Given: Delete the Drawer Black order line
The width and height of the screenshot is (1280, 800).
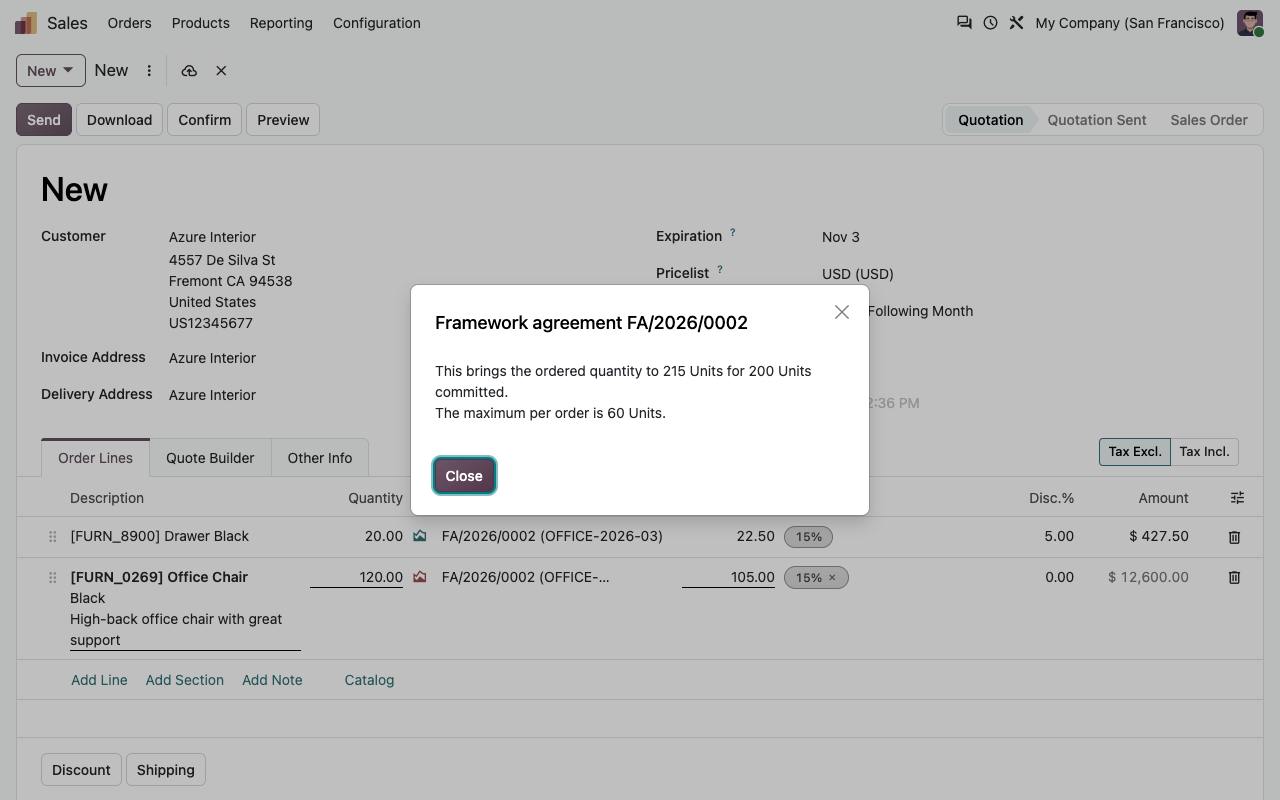Looking at the screenshot, I should click(1234, 537).
